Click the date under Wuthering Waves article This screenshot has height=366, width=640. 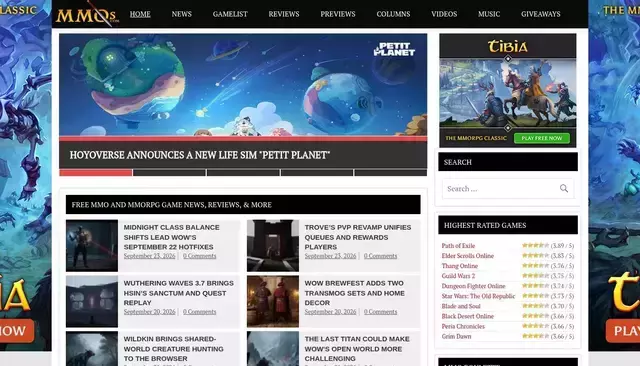(149, 312)
